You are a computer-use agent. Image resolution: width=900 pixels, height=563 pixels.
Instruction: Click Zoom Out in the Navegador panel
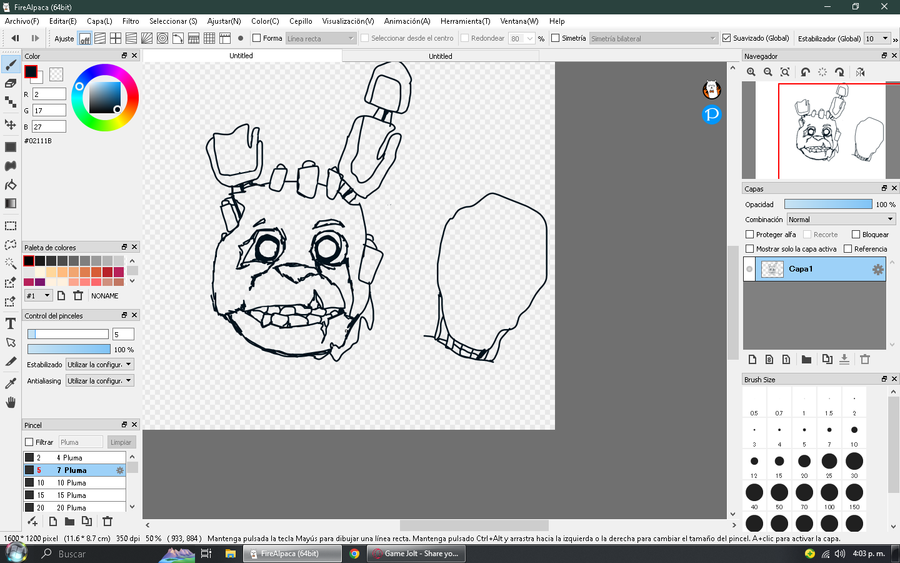click(768, 72)
